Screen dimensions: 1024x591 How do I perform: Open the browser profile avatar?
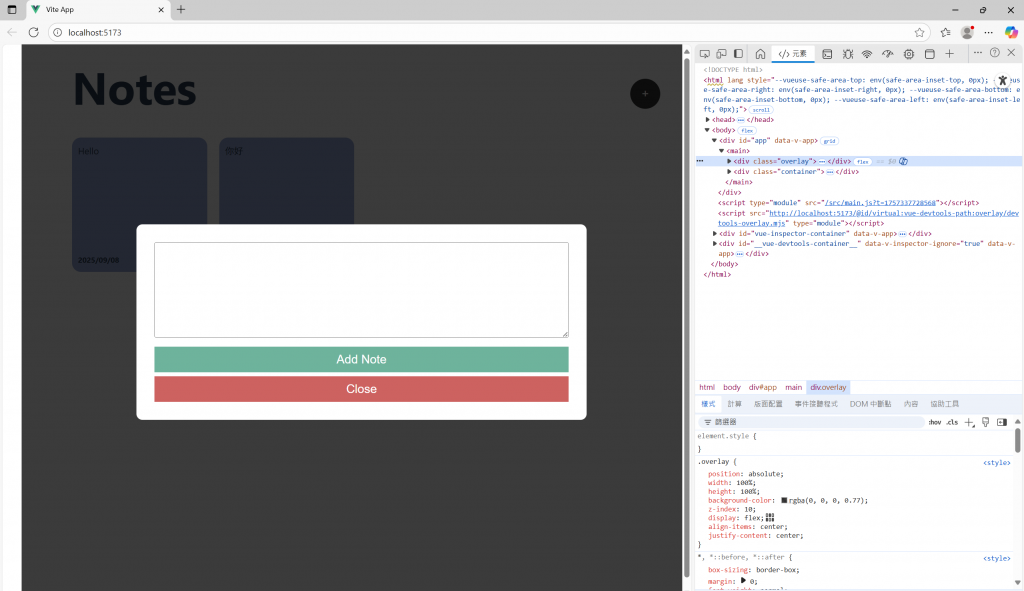pyautogui.click(x=967, y=33)
